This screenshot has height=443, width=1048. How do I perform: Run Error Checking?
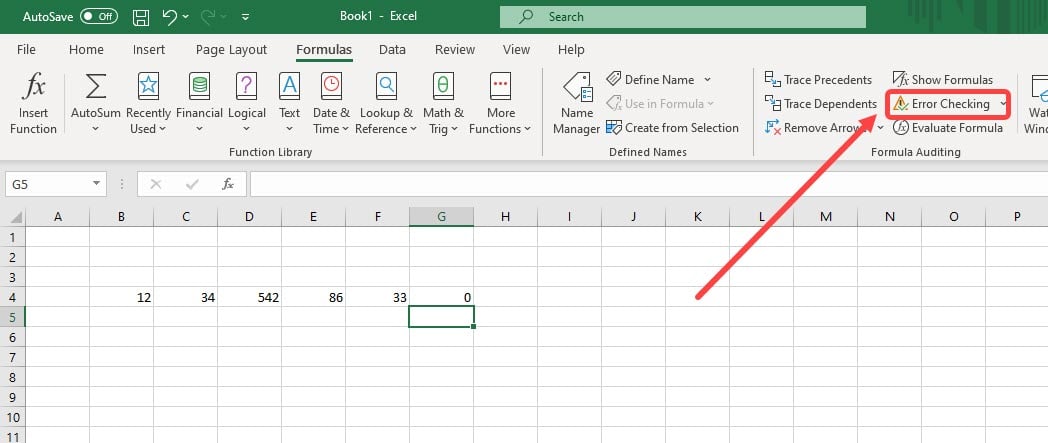942,104
